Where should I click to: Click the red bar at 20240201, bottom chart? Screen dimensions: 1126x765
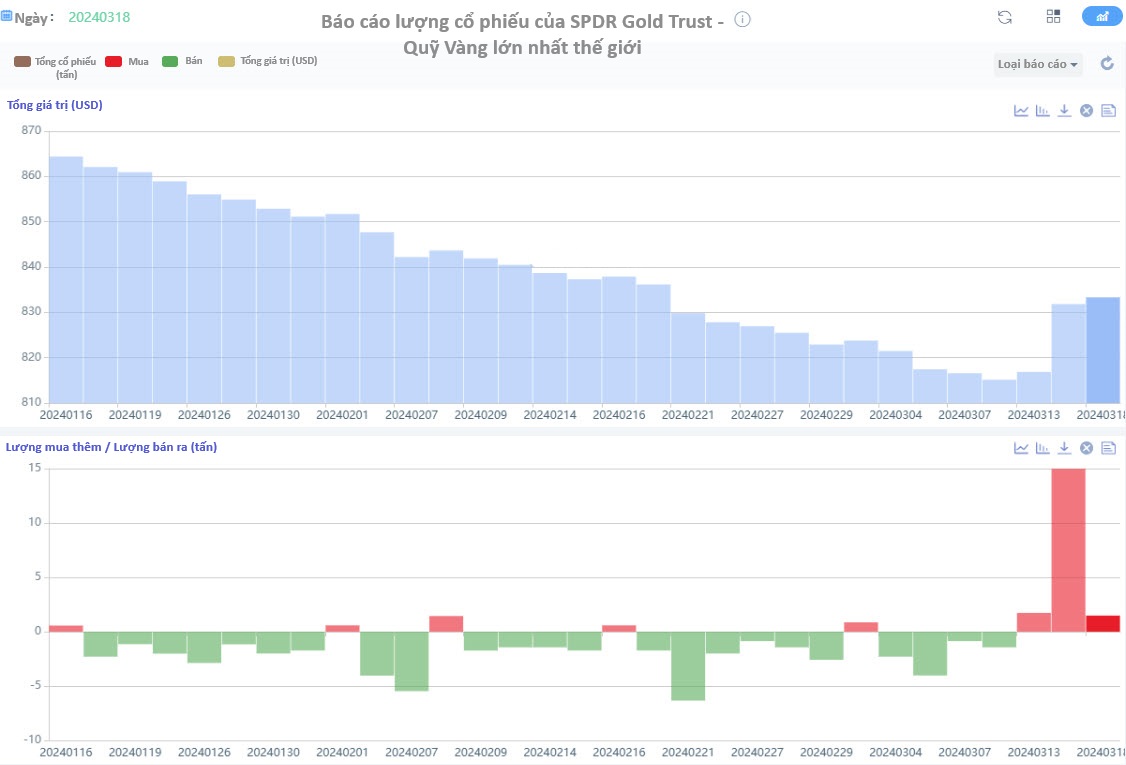pos(343,629)
